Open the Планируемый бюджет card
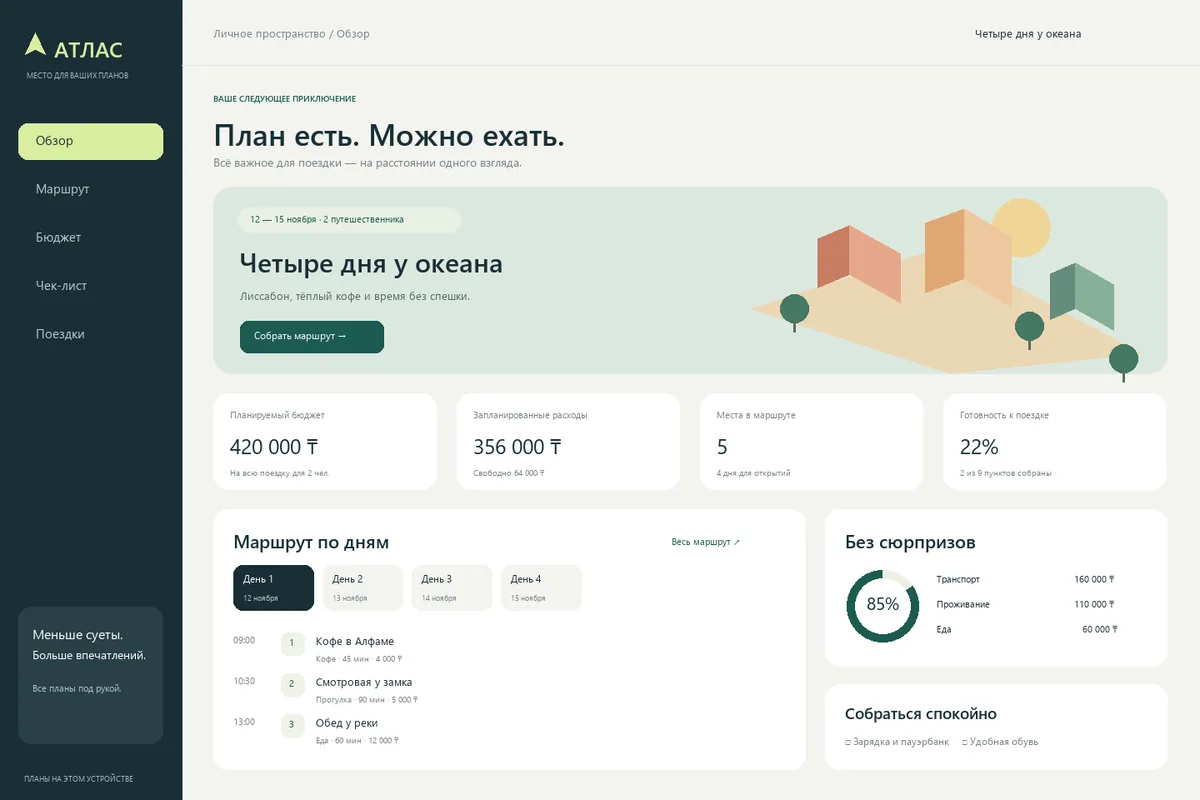The image size is (1200, 800). coord(325,442)
